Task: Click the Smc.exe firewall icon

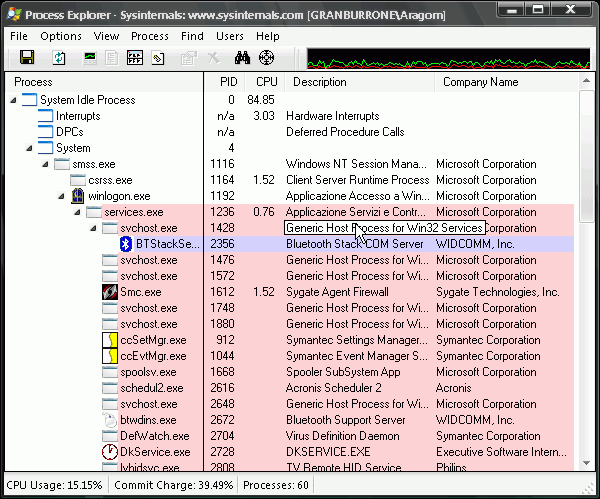Action: [x=110, y=292]
